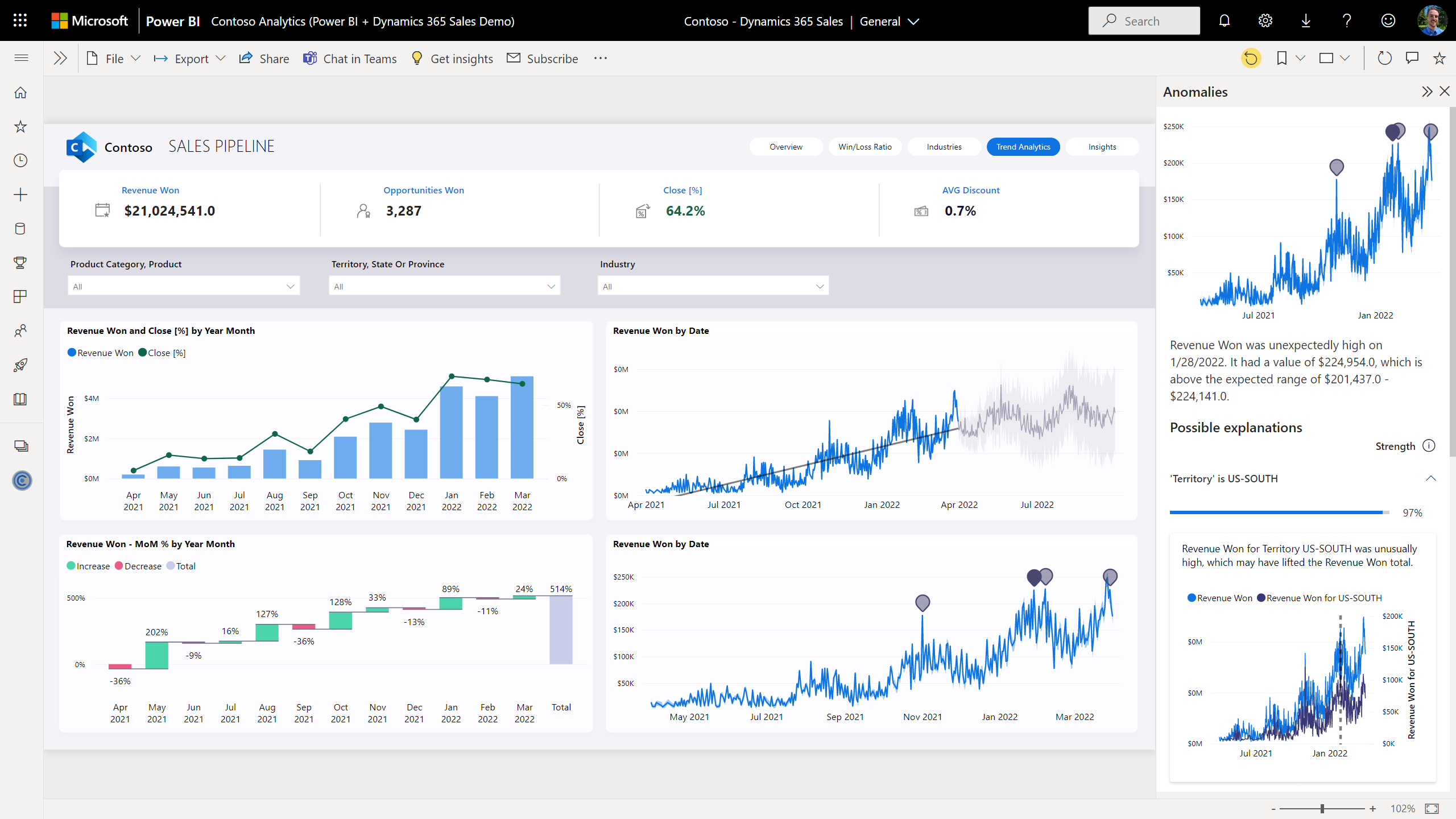Download the report with the download icon
The height and width of the screenshot is (819, 1456).
click(1305, 20)
